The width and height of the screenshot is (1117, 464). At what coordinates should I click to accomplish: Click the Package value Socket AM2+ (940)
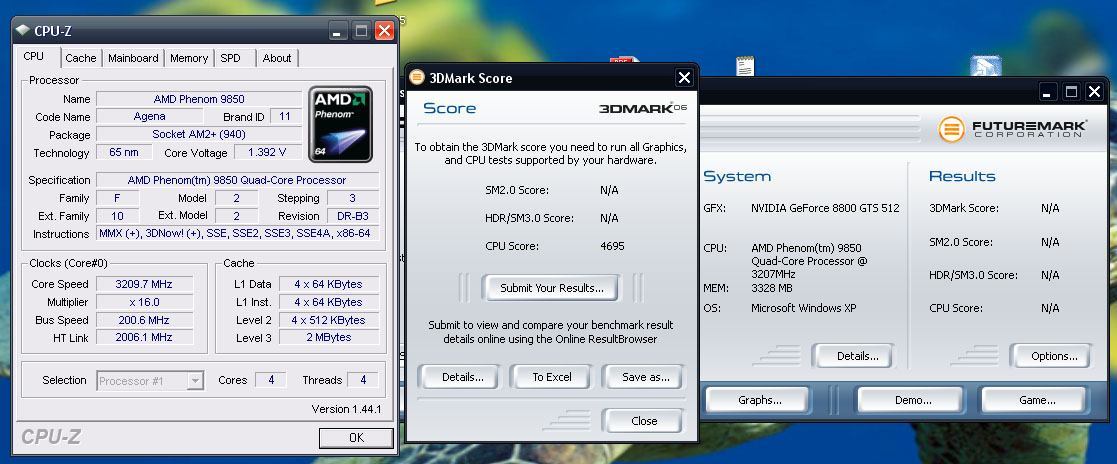pyautogui.click(x=199, y=135)
